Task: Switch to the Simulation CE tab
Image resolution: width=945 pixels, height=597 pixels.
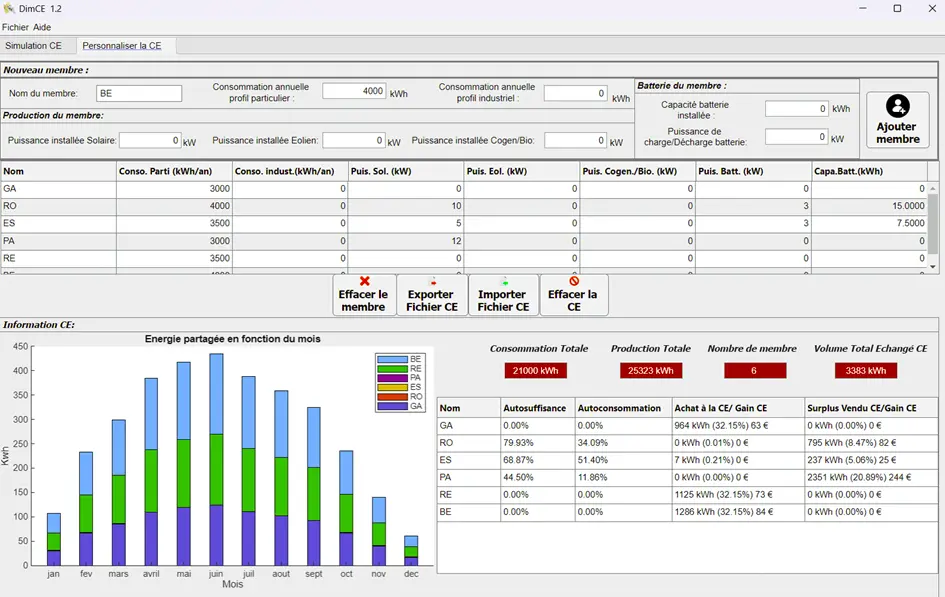Action: click(34, 46)
